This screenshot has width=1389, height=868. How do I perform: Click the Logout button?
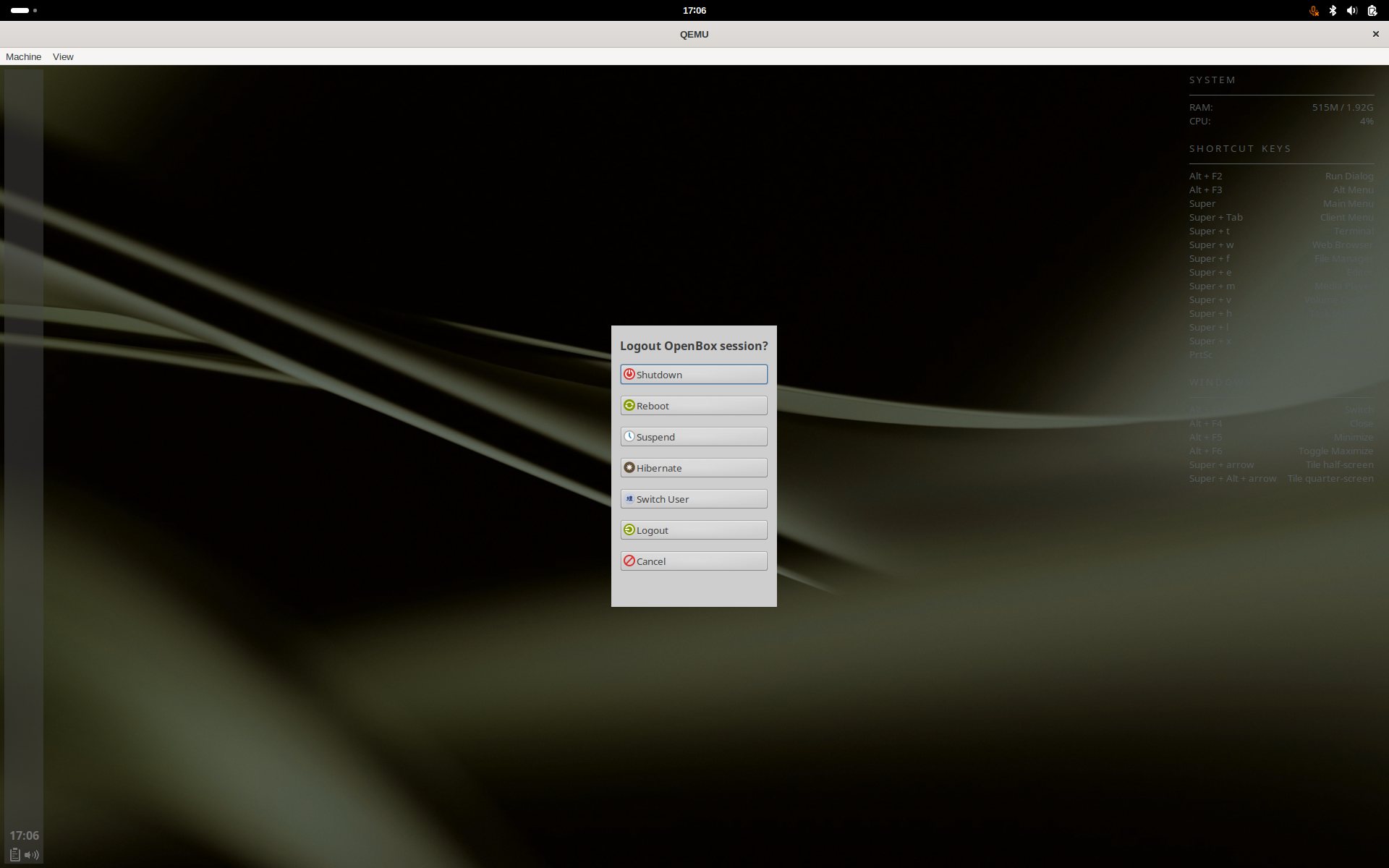pos(693,530)
